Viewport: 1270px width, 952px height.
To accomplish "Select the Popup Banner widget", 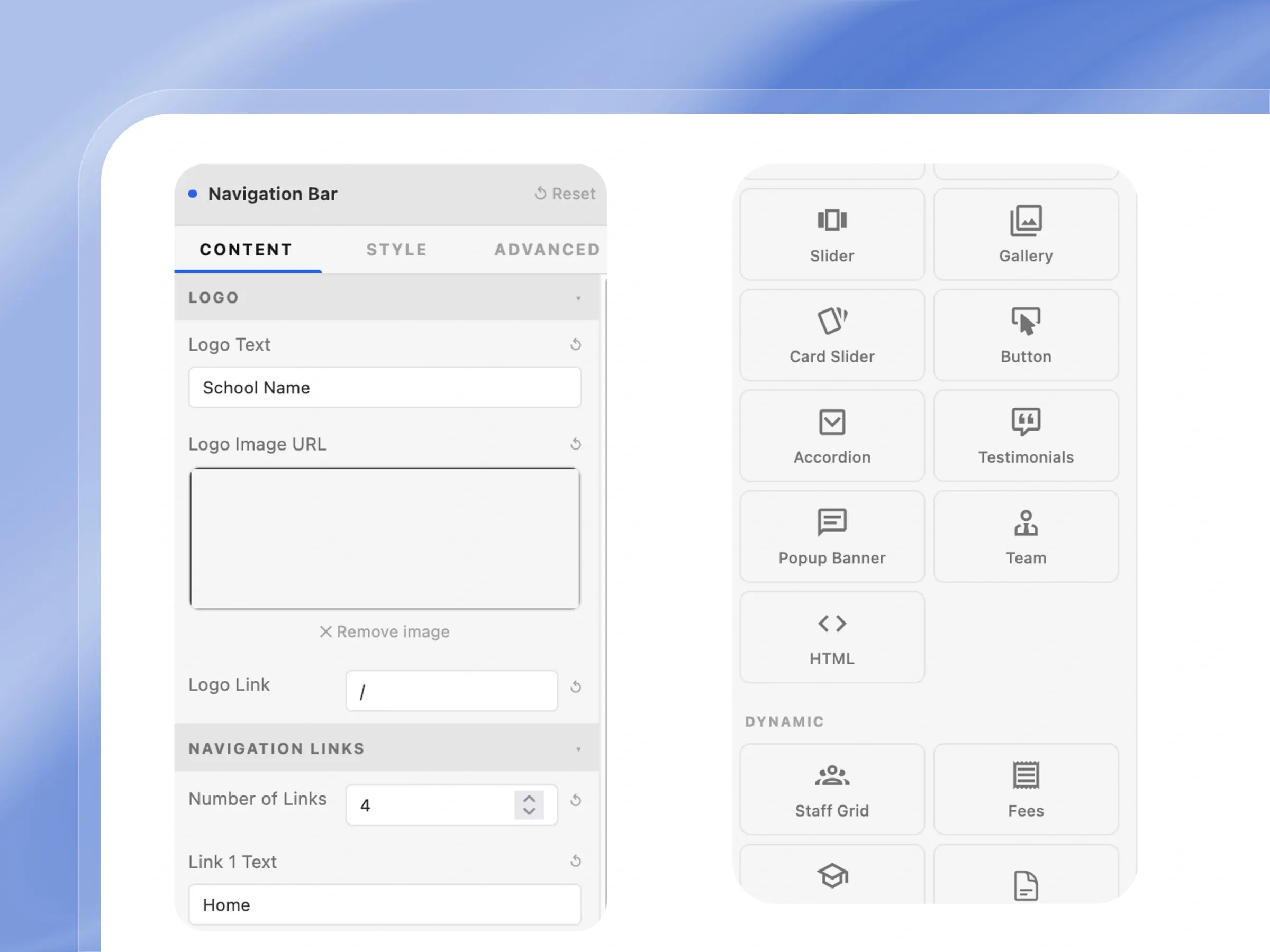I will (832, 536).
